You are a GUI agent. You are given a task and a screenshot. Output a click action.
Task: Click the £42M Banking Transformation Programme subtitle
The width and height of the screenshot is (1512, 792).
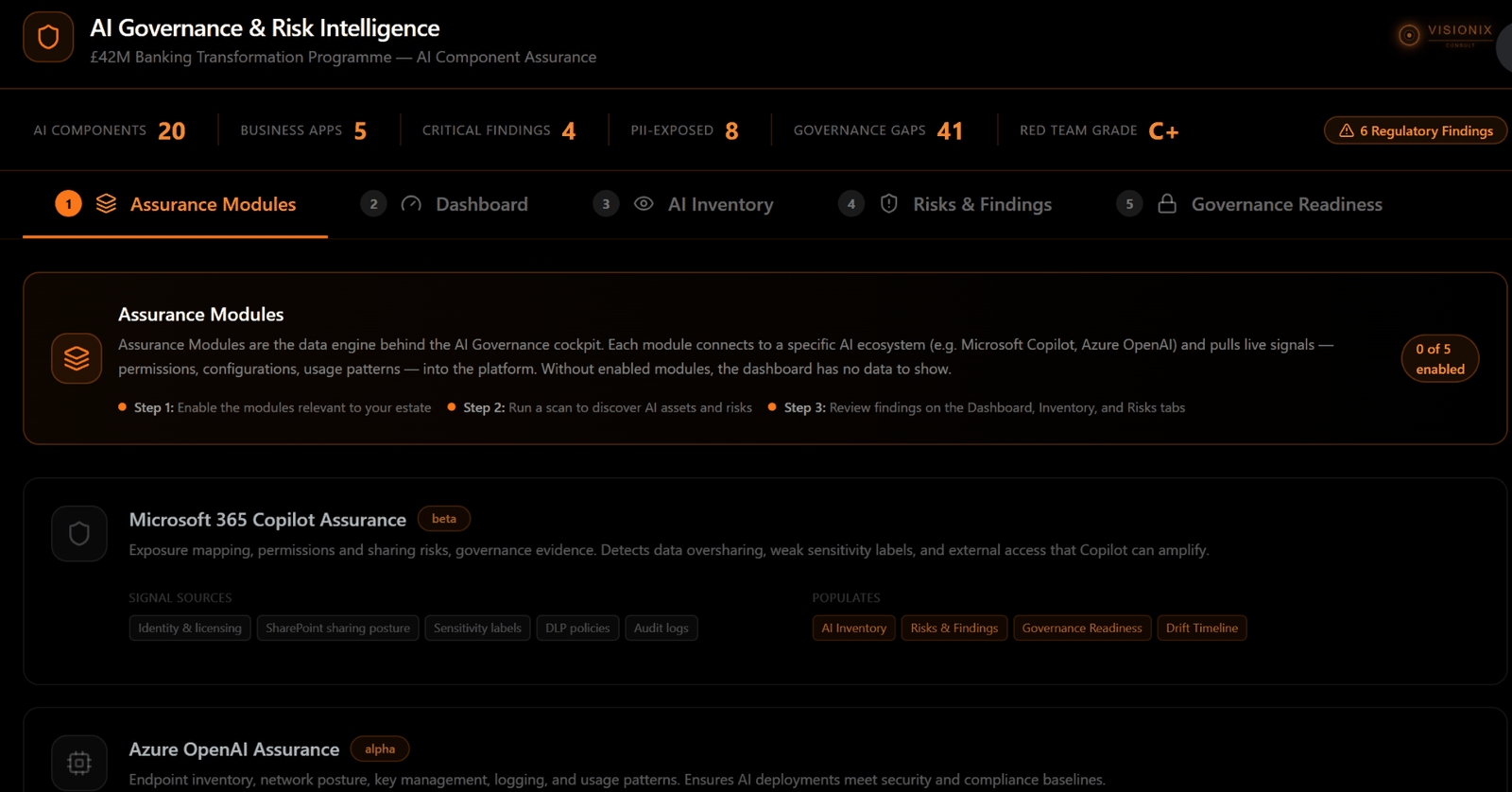(343, 57)
